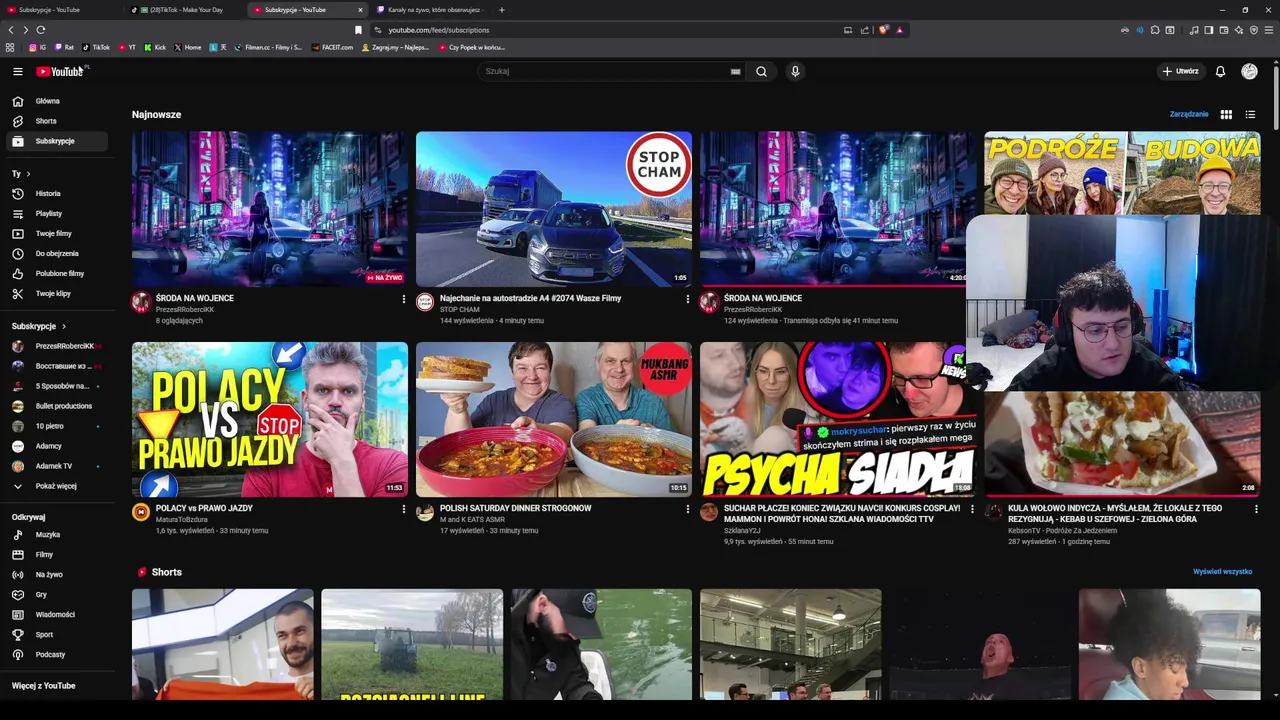The width and height of the screenshot is (1280, 720).
Task: Open the Polish Saturday Dinner Strogonow thumbnail
Action: click(553, 419)
